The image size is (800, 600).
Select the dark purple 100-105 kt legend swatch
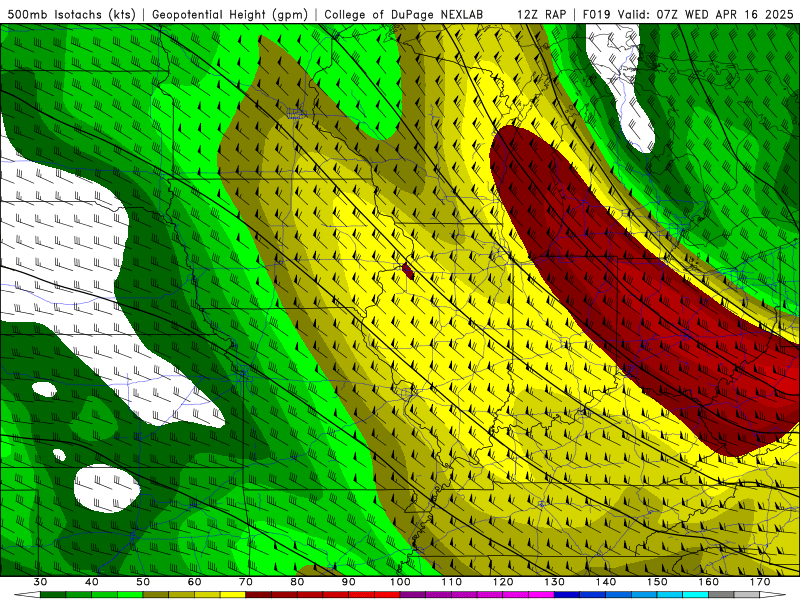(x=413, y=594)
